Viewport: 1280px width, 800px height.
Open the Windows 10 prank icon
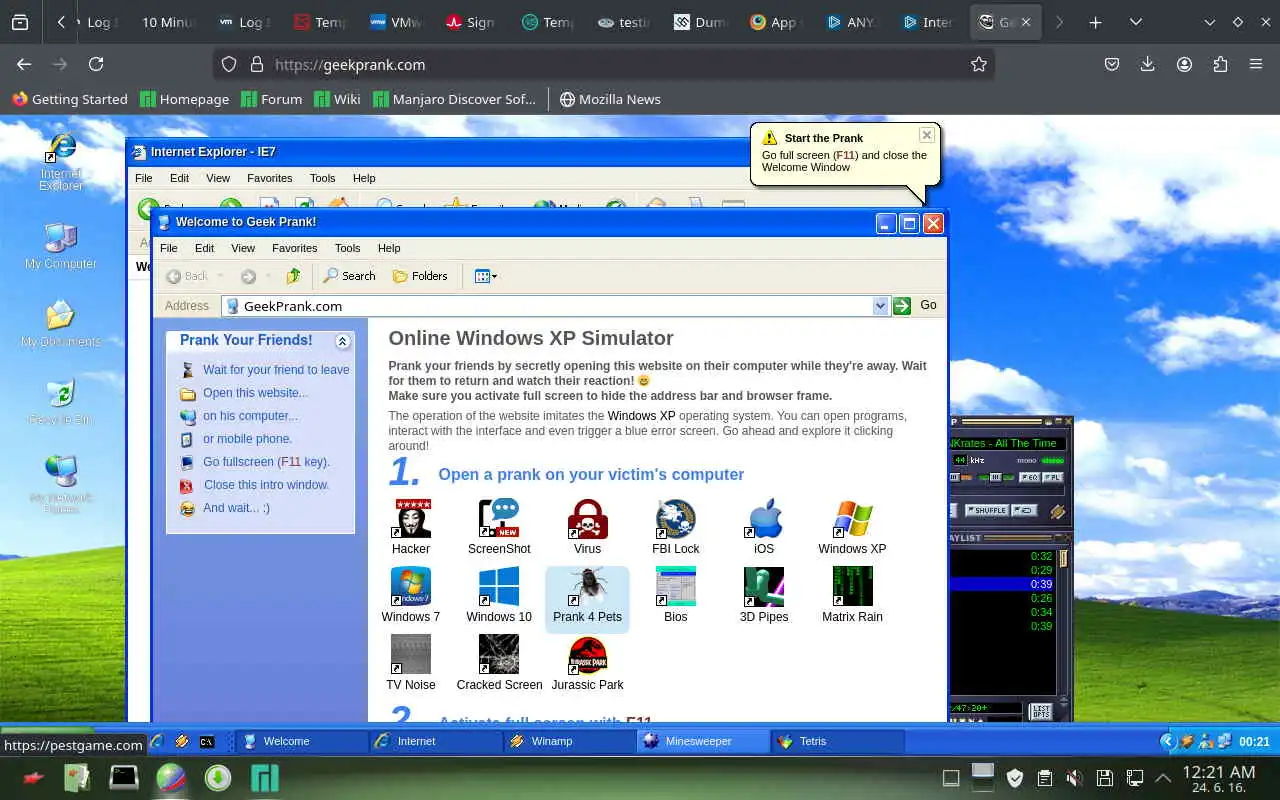(499, 595)
